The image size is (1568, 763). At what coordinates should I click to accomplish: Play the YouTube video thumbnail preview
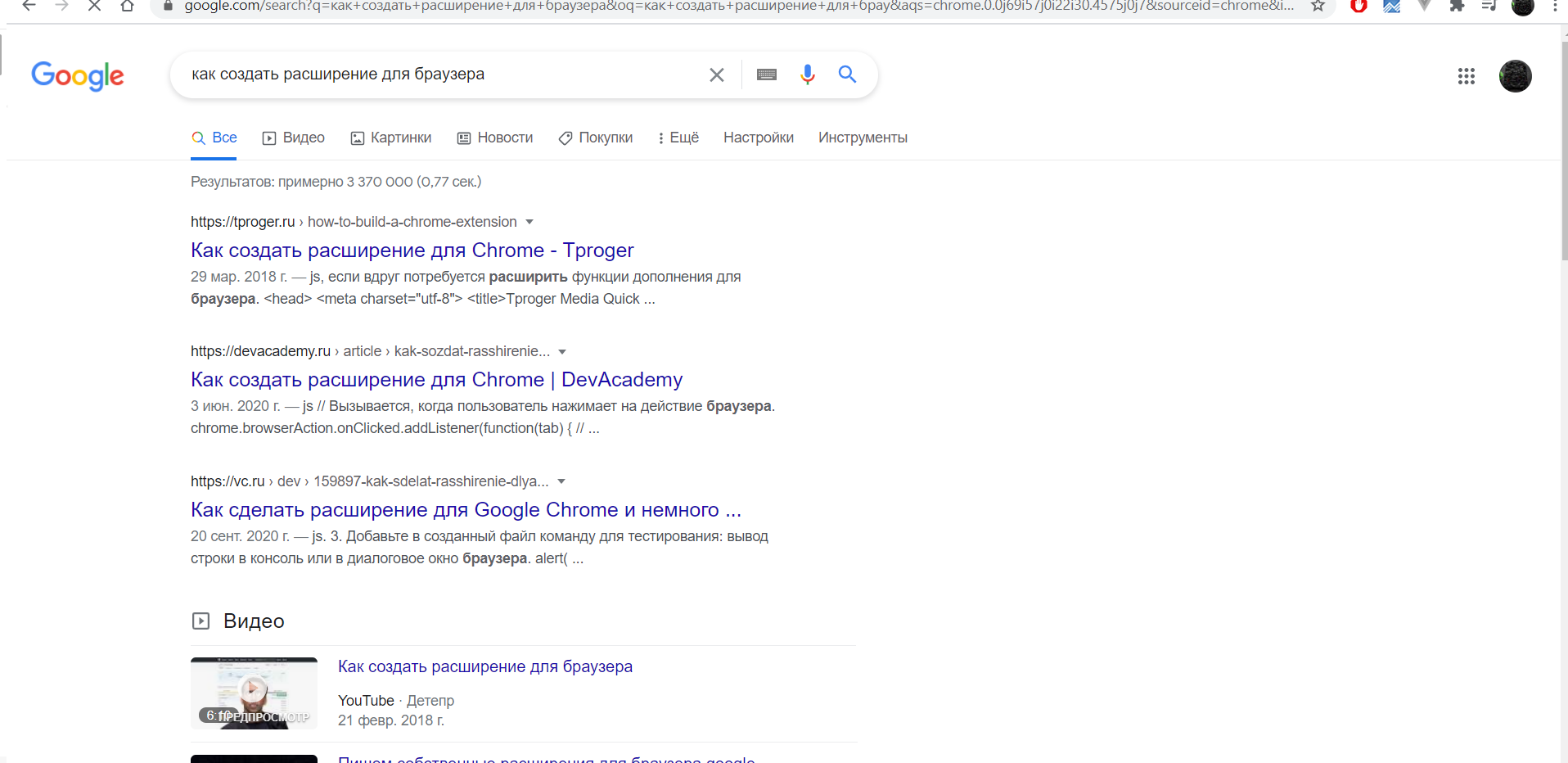254,693
